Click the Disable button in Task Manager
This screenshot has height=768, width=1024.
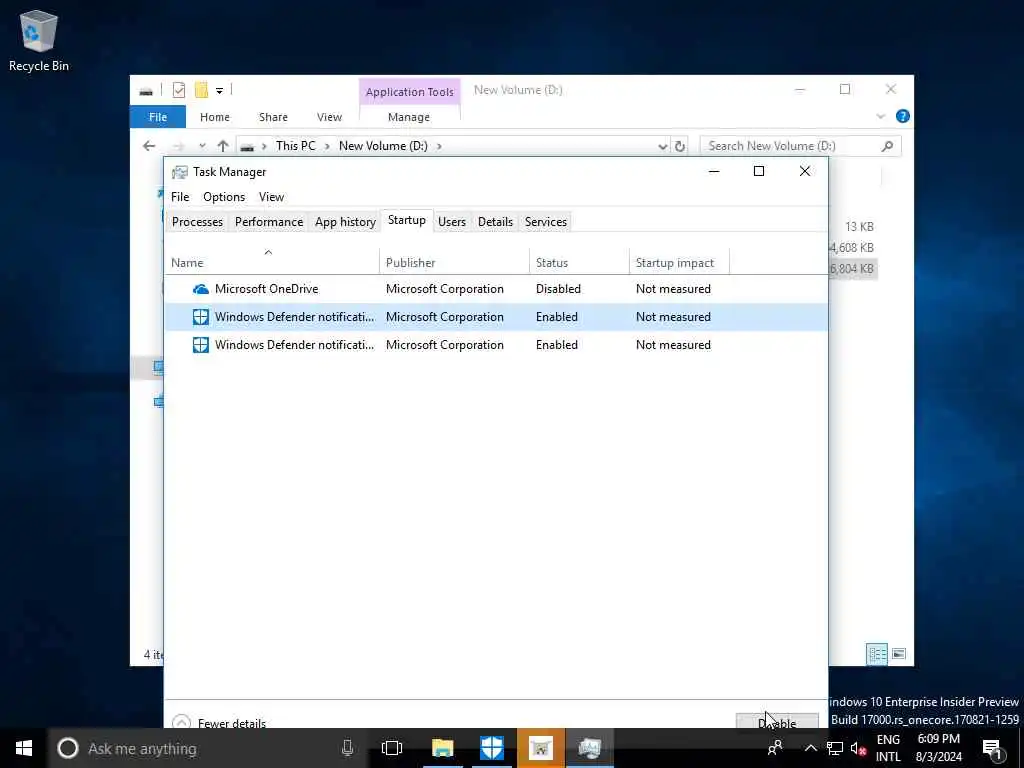pyautogui.click(x=776, y=722)
